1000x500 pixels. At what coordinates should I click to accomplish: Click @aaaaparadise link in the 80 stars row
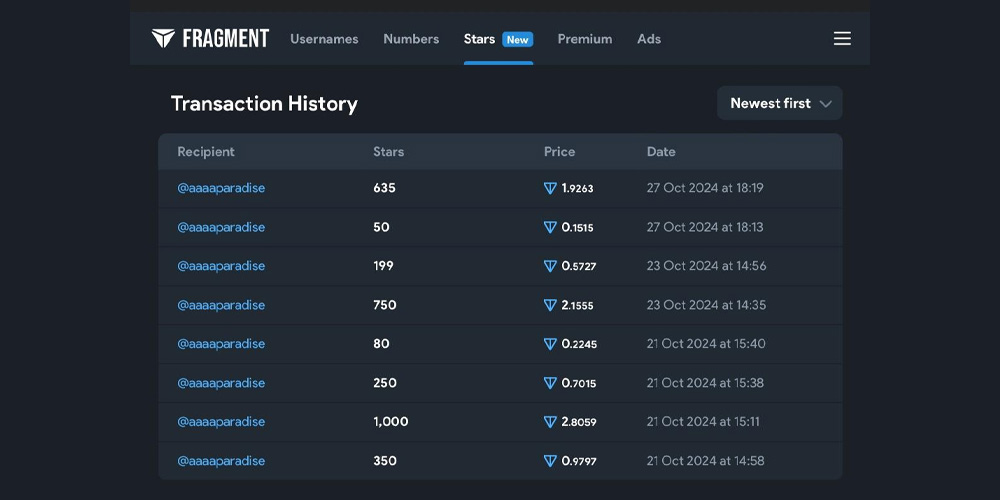click(221, 344)
